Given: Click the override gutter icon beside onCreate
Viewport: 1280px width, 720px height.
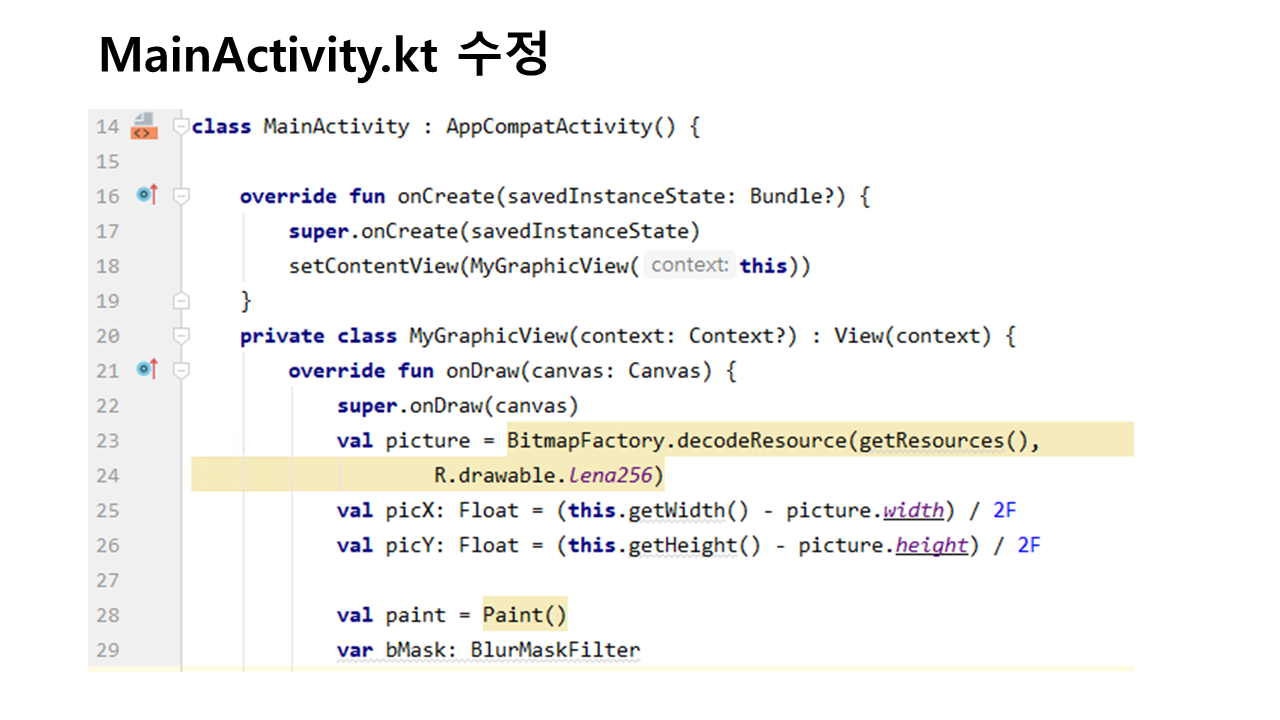Looking at the screenshot, I should tap(147, 195).
